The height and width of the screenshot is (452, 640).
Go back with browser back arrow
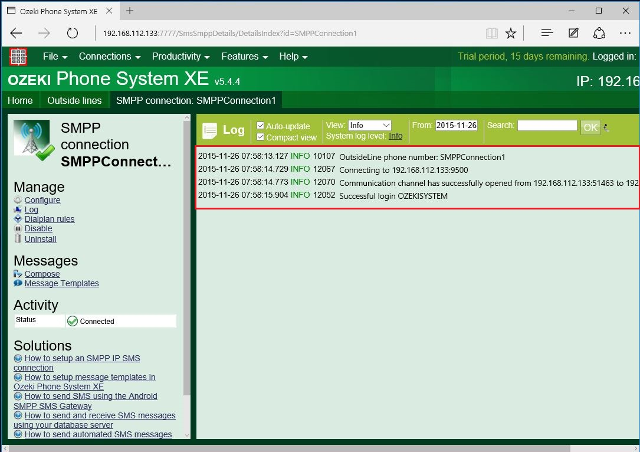(16, 33)
